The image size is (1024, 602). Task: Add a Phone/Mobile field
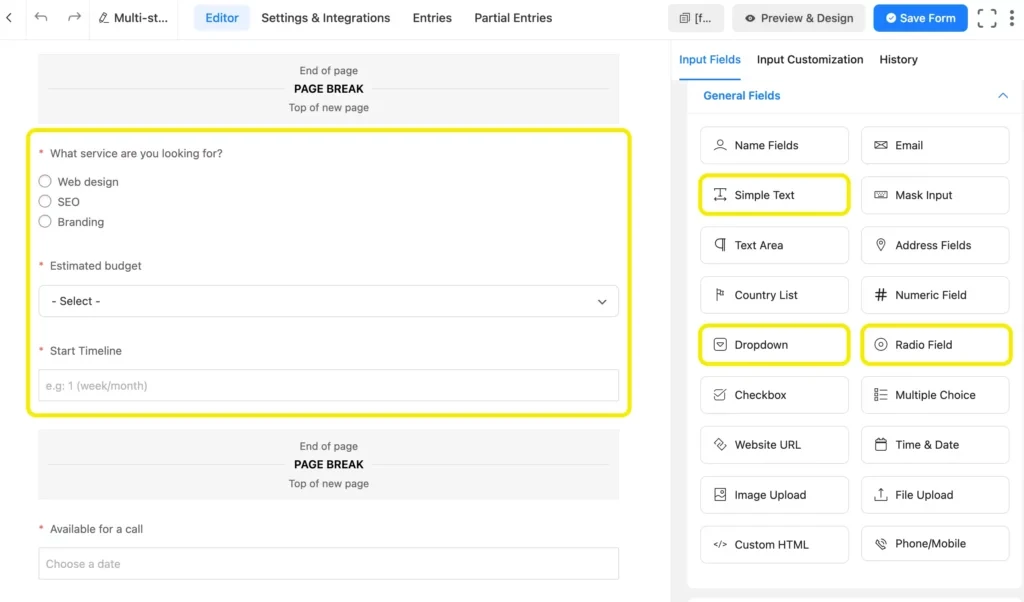click(934, 544)
